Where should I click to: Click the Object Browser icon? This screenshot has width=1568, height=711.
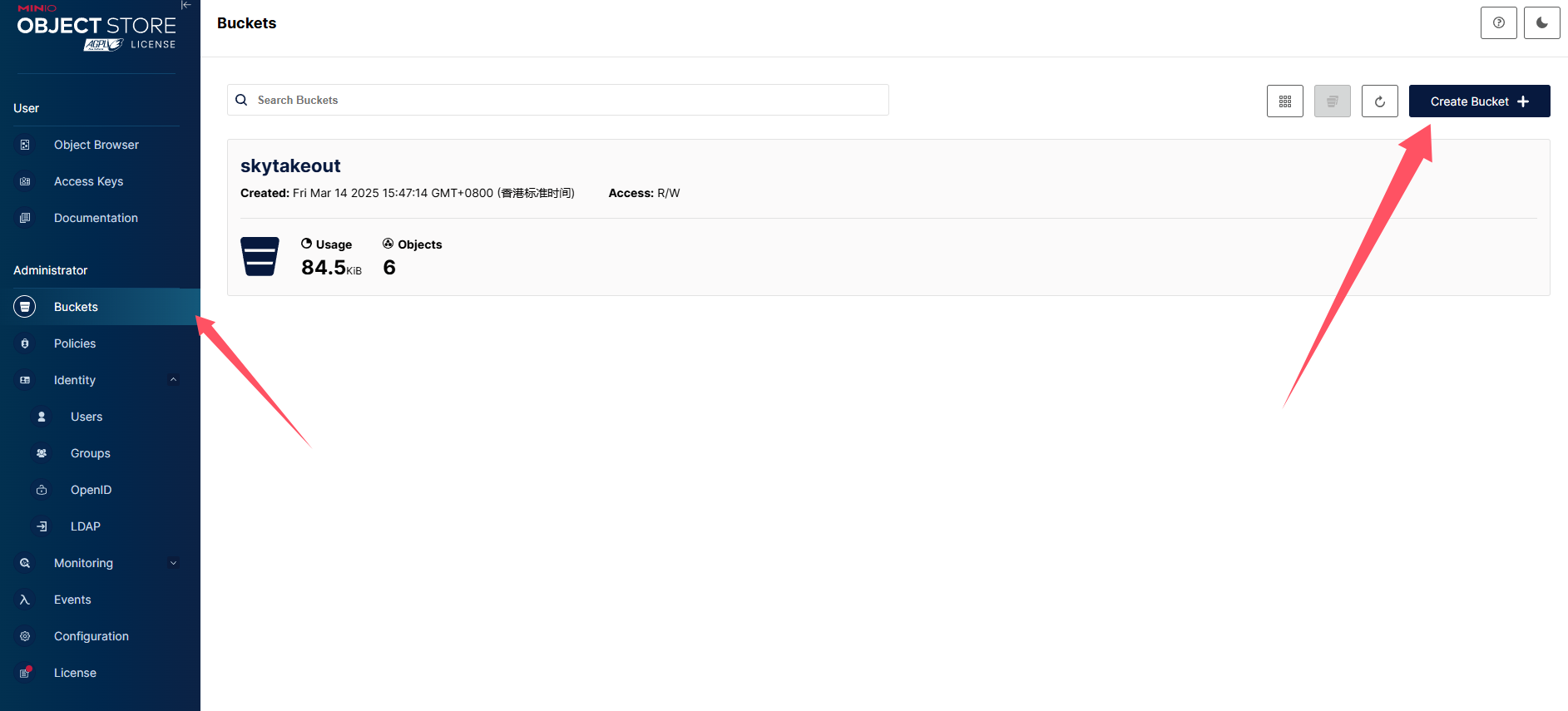(x=25, y=145)
